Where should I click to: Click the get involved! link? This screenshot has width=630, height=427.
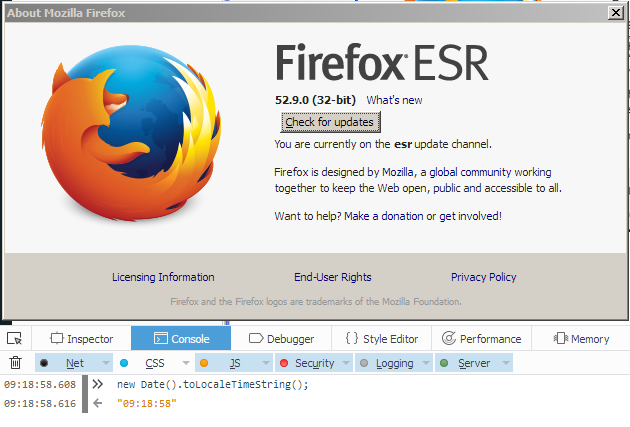coord(470,216)
